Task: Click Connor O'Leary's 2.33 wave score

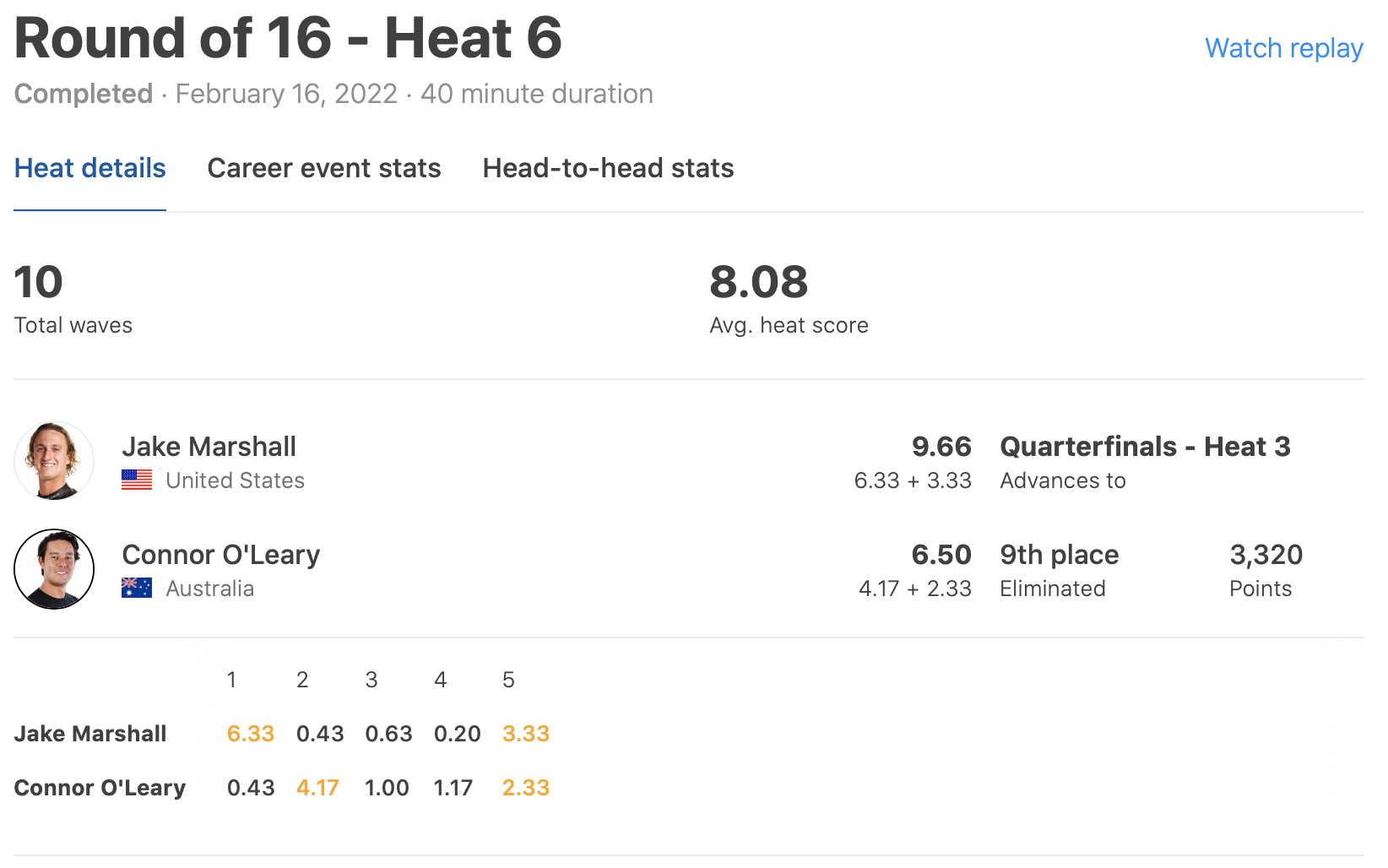Action: tap(526, 788)
